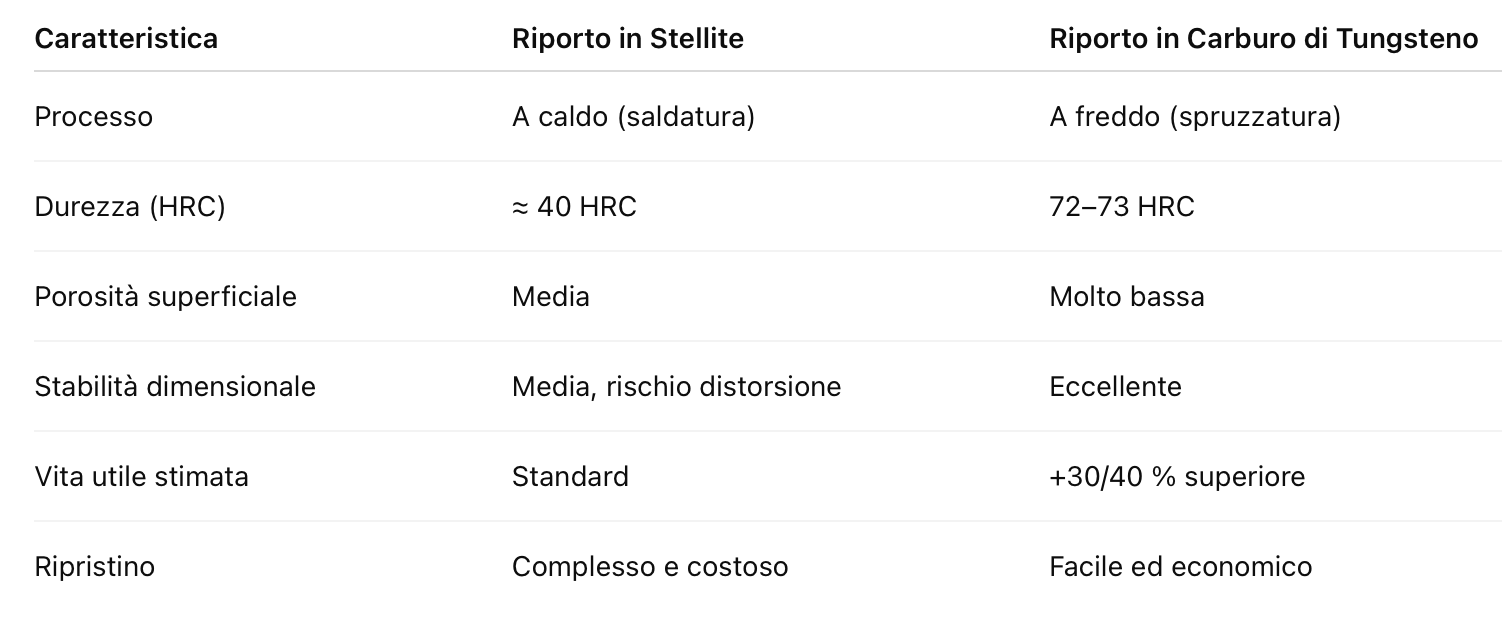Click the Facile ed economico cell
This screenshot has height=636, width=1502.
point(1180,567)
